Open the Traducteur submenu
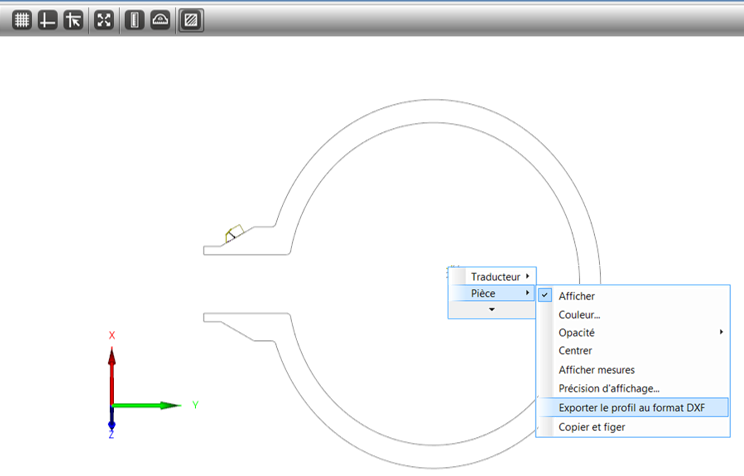The height and width of the screenshot is (476, 744). 492,277
